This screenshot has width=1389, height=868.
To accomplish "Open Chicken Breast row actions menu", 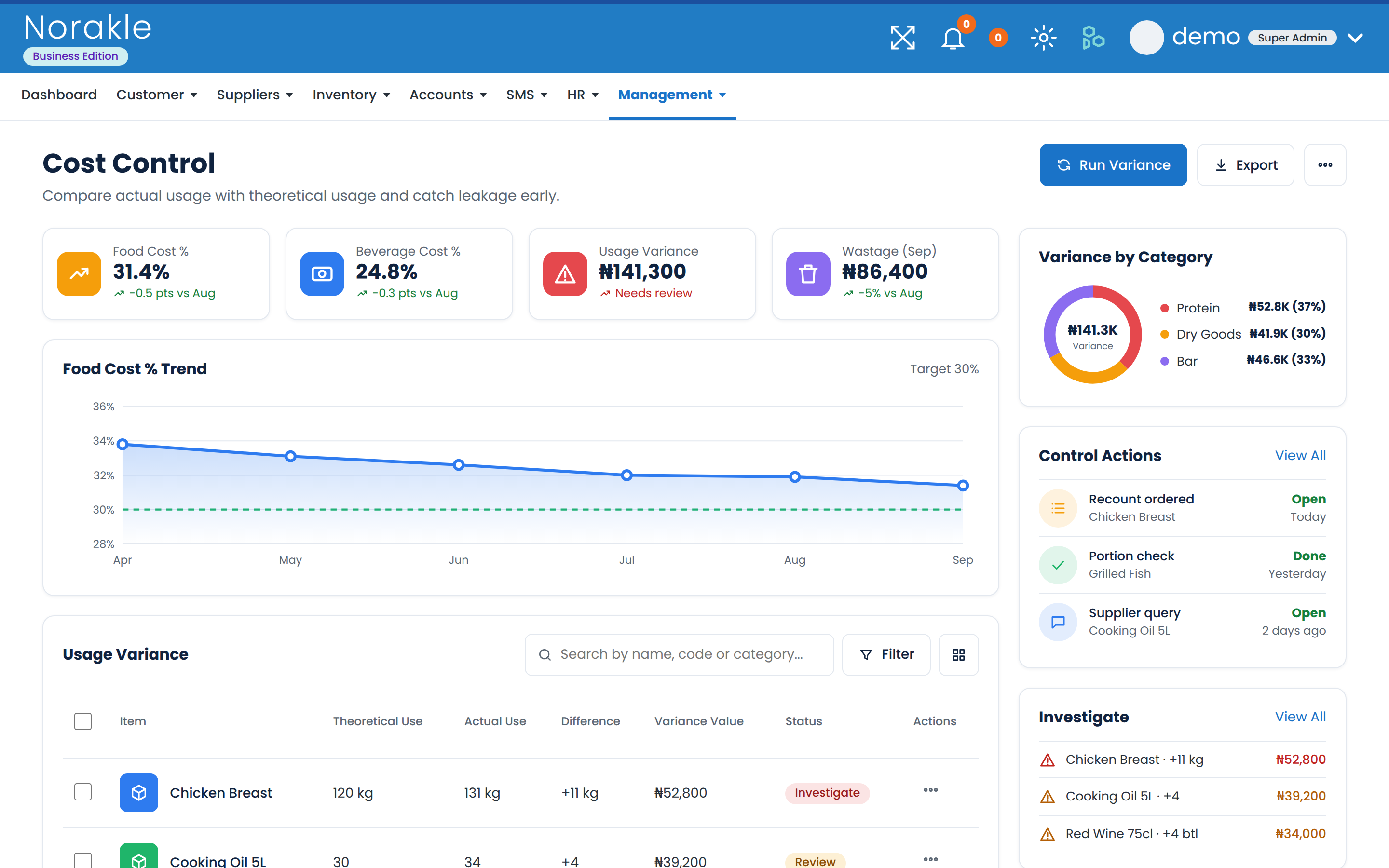I will pos(930,790).
